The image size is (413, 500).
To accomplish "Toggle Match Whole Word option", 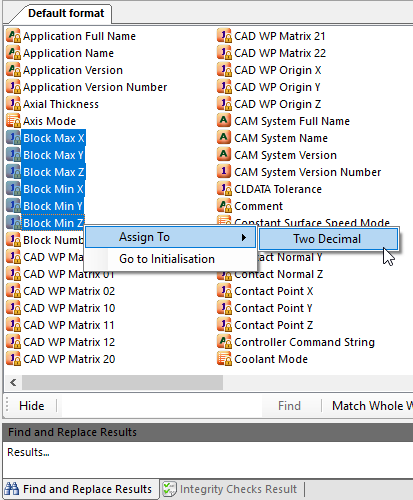I will click(x=372, y=406).
